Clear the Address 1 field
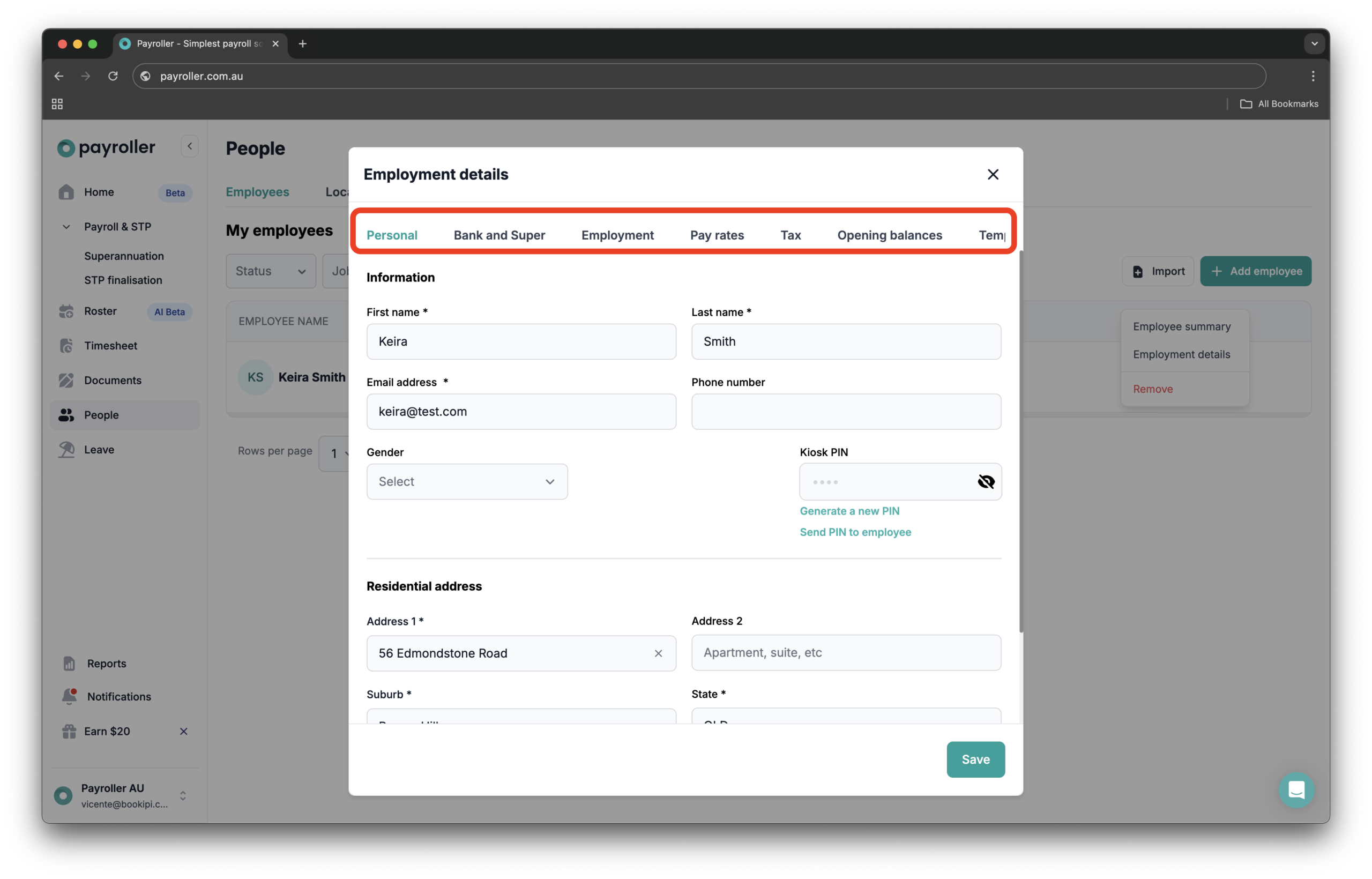 (x=659, y=653)
